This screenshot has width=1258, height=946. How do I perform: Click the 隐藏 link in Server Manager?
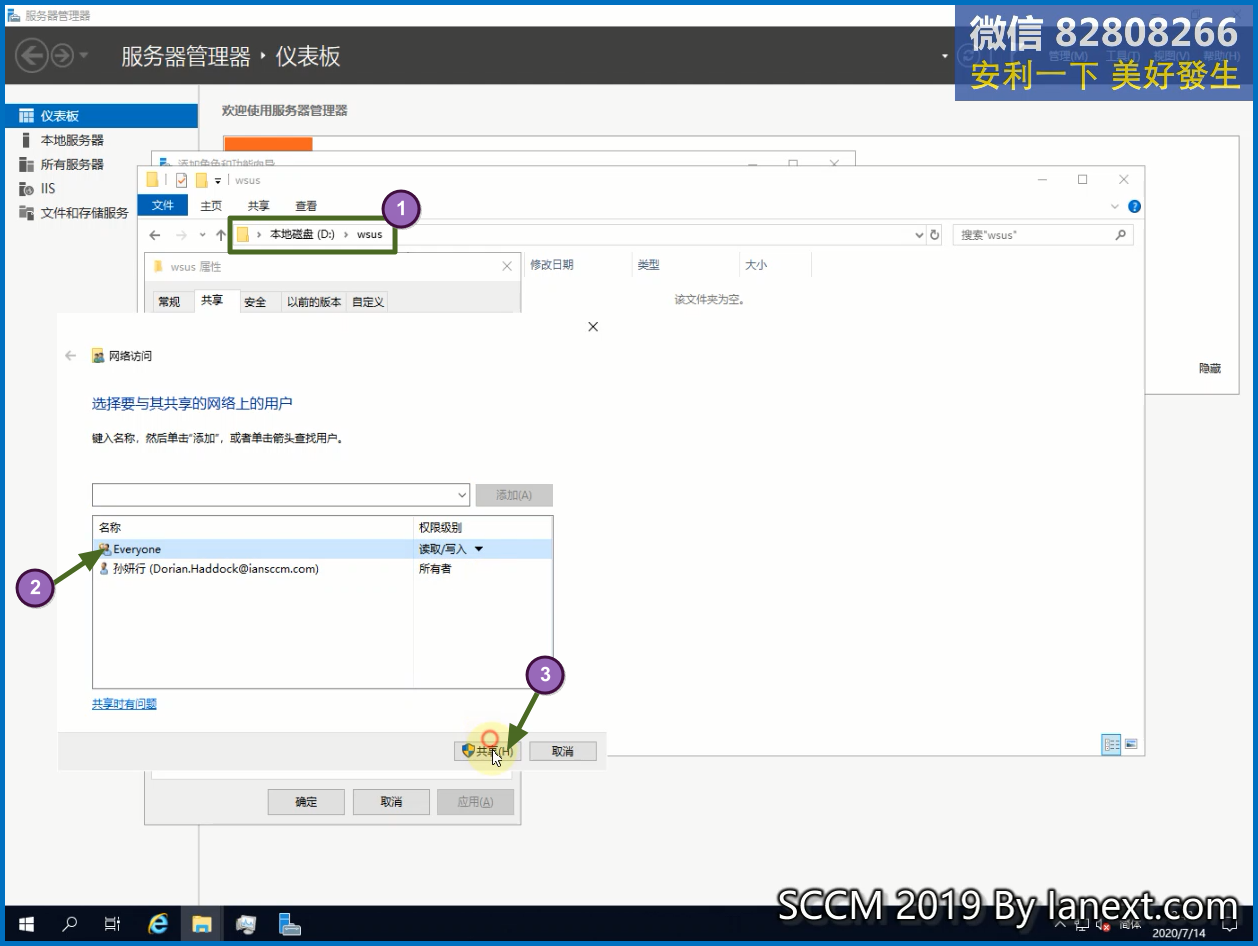click(x=1209, y=368)
